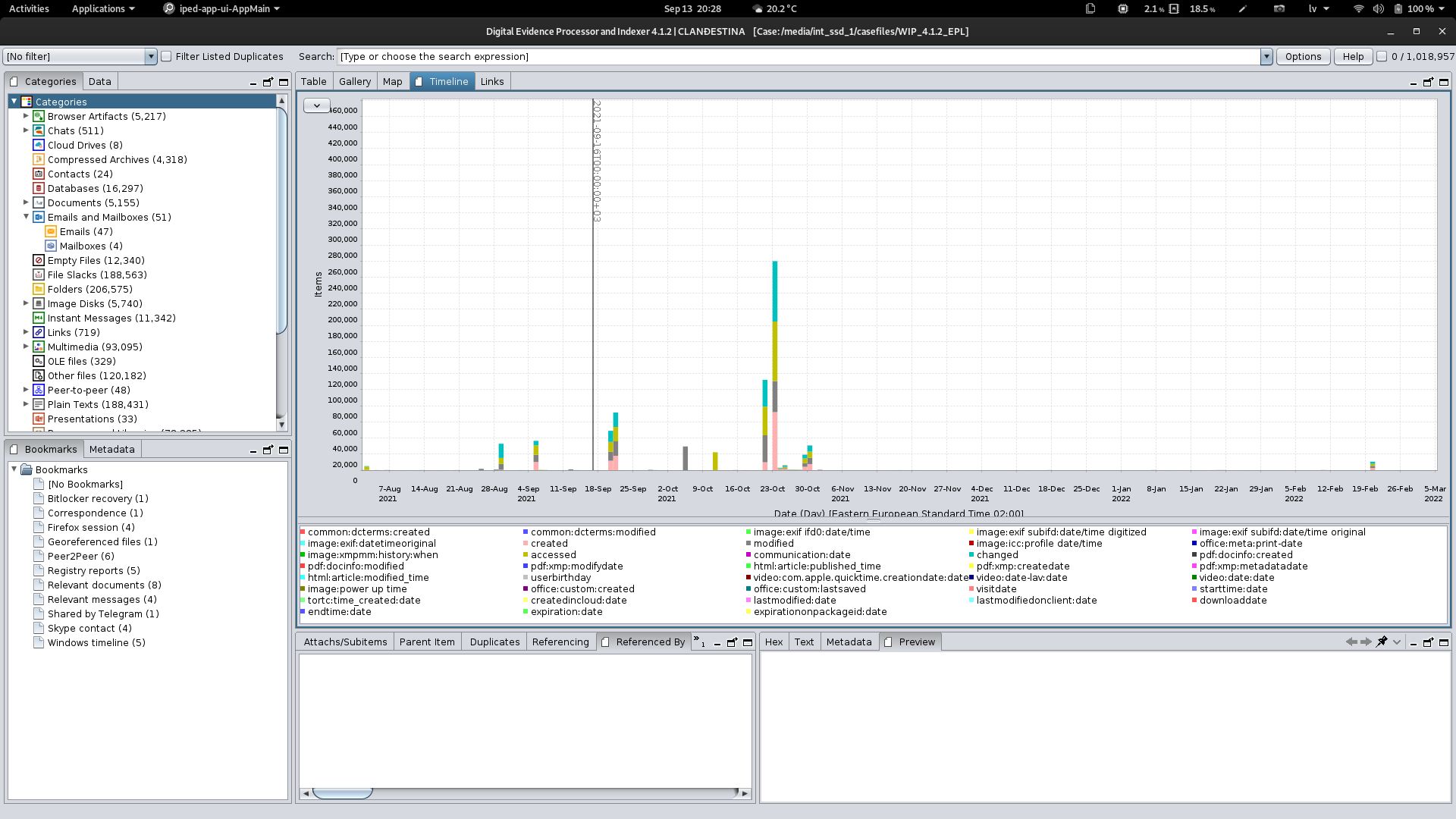Click the Cloud Drives category icon

[39, 145]
